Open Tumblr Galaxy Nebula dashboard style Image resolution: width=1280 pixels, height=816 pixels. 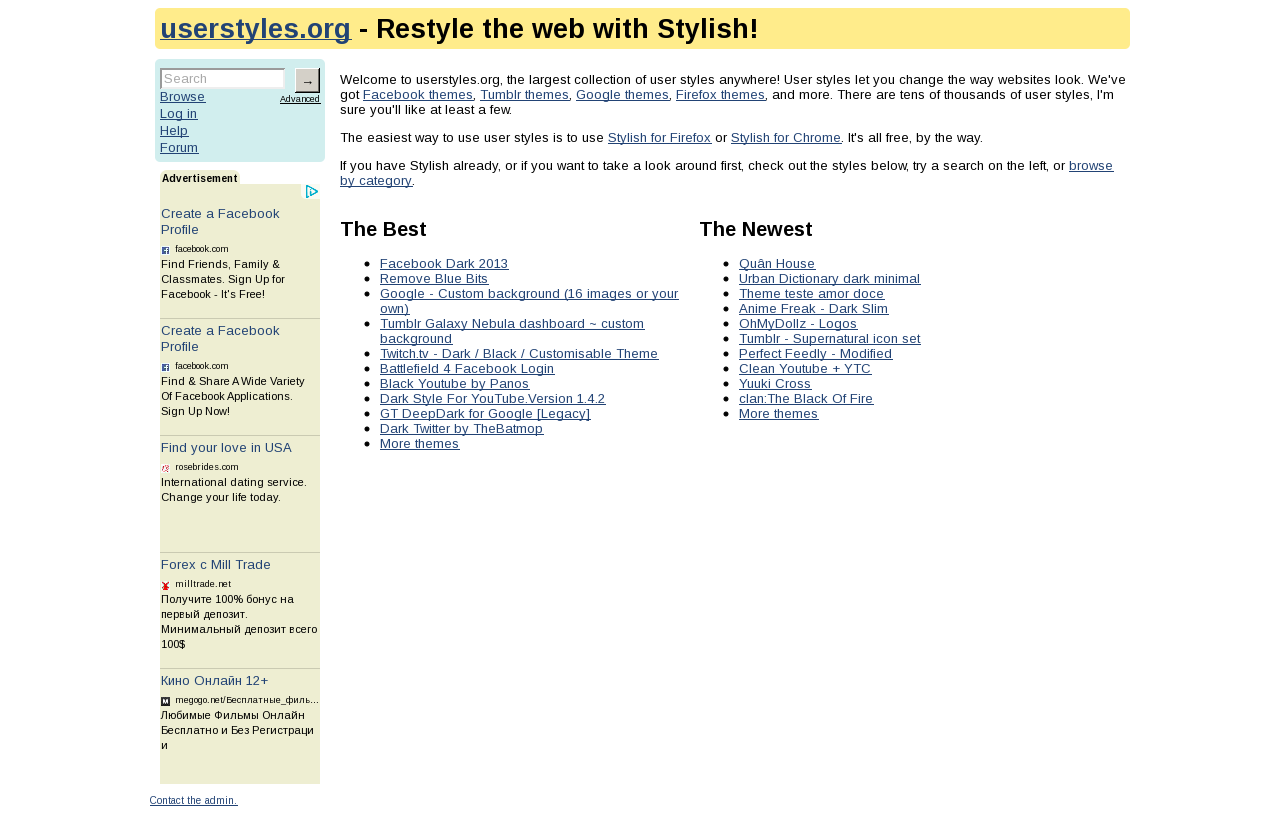tap(512, 331)
